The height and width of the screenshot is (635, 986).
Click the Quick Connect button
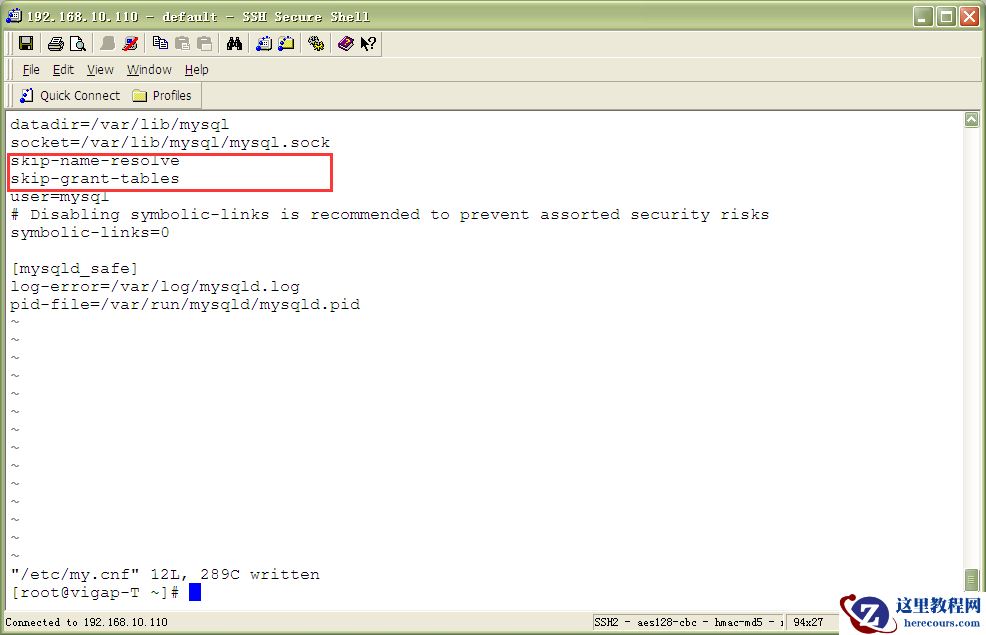pos(70,96)
